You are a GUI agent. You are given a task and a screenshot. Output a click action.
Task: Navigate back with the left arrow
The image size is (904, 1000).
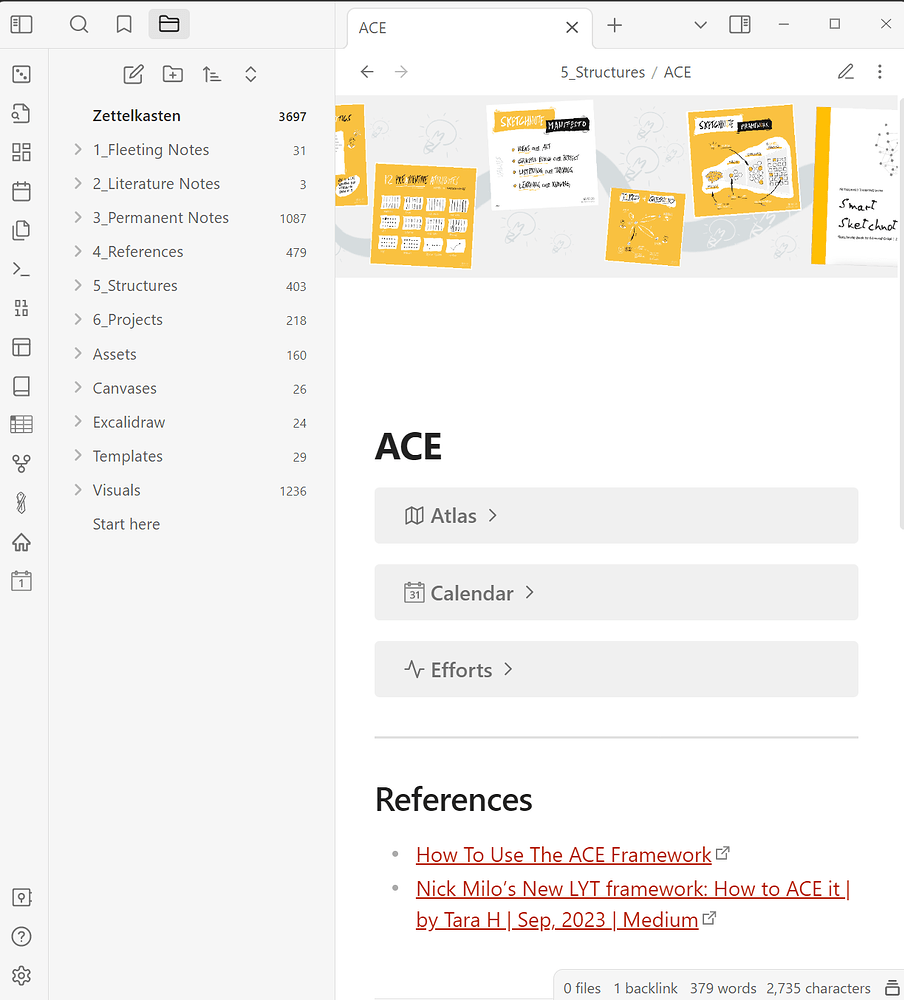367,72
